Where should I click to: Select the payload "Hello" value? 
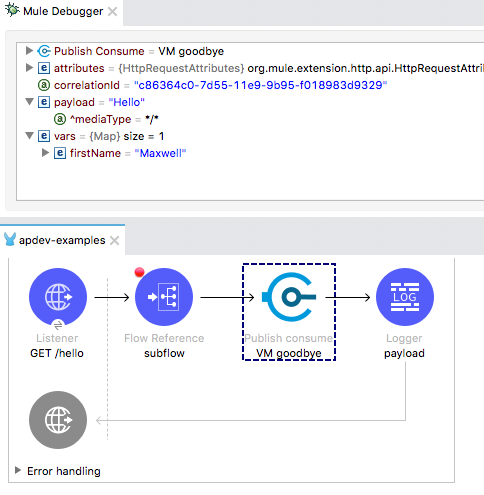(x=127, y=102)
